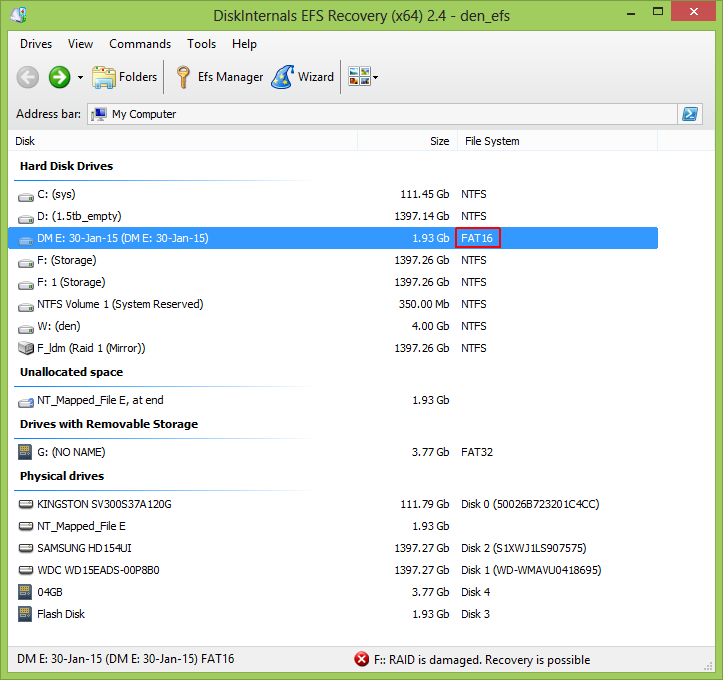Click the application icon in title bar

click(18, 15)
